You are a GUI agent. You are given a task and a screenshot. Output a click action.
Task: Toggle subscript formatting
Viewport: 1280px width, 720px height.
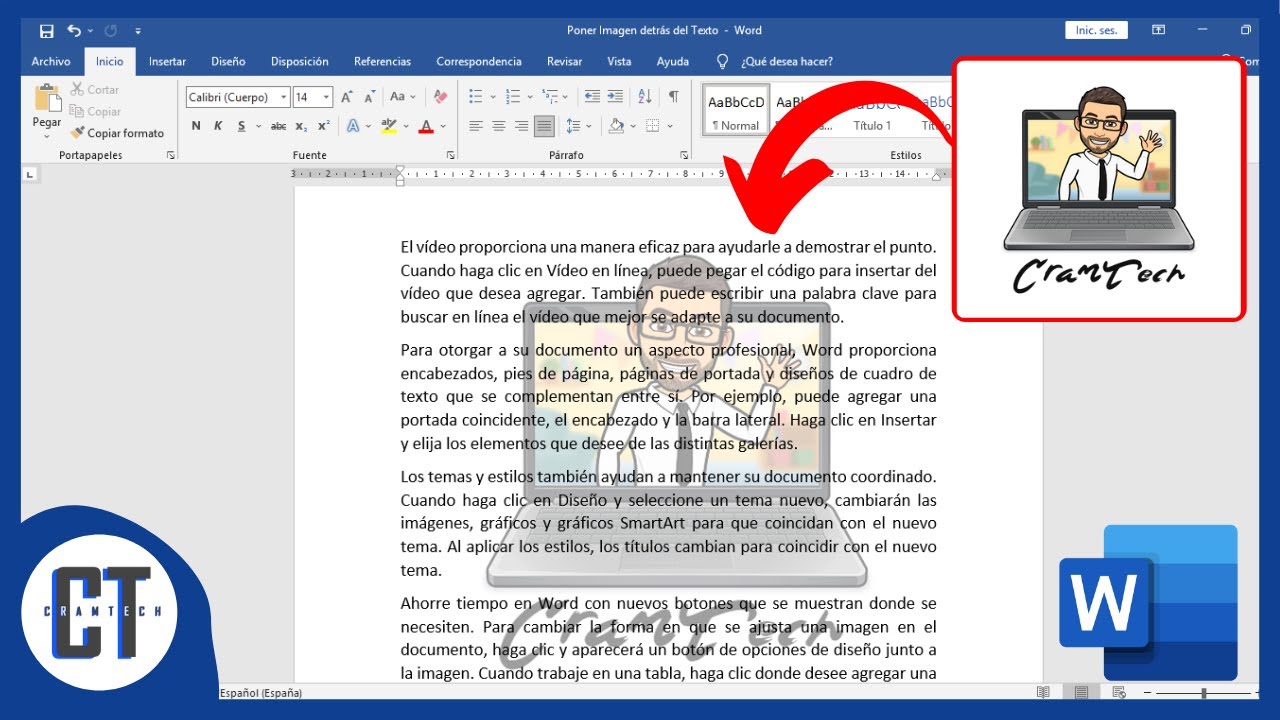point(302,126)
